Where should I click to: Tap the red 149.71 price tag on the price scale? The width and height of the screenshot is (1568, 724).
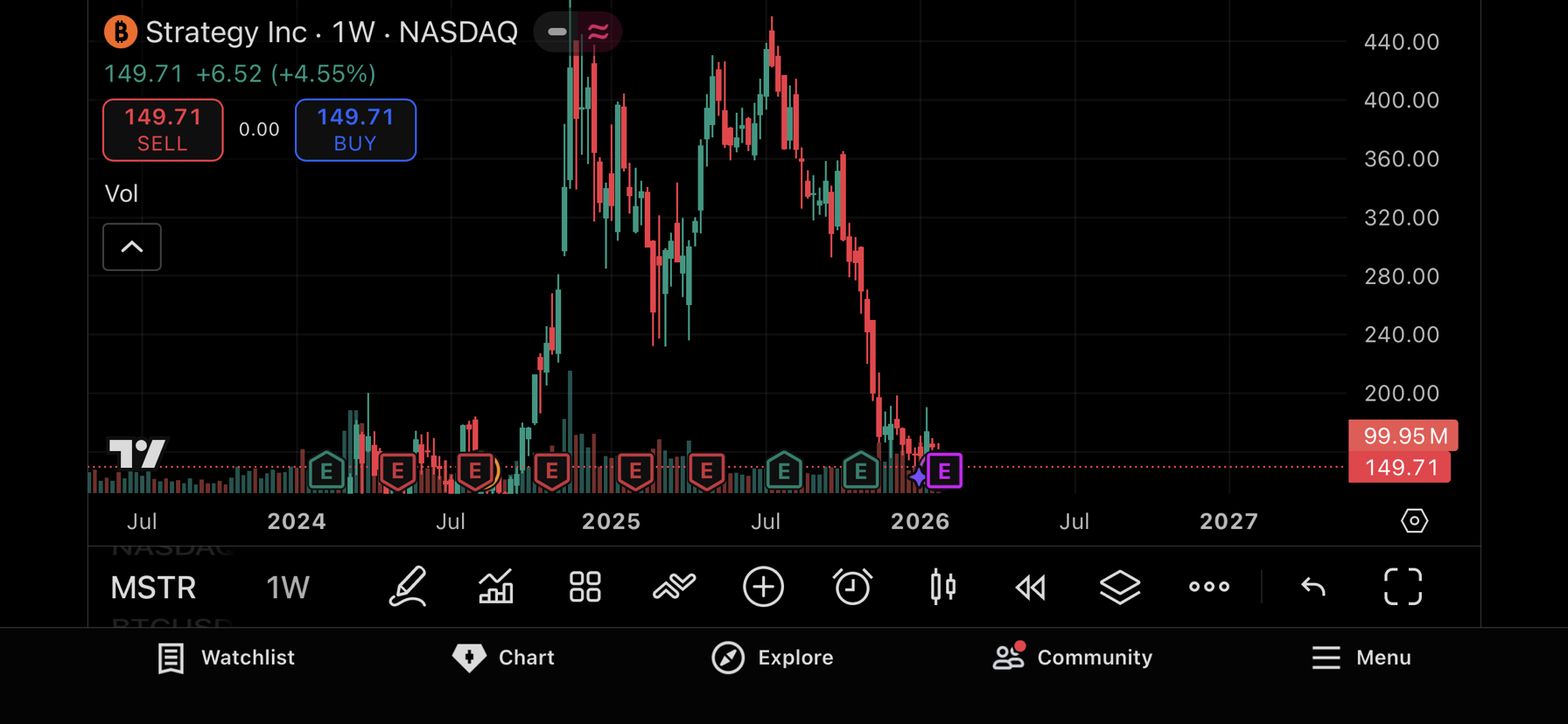point(1400,468)
